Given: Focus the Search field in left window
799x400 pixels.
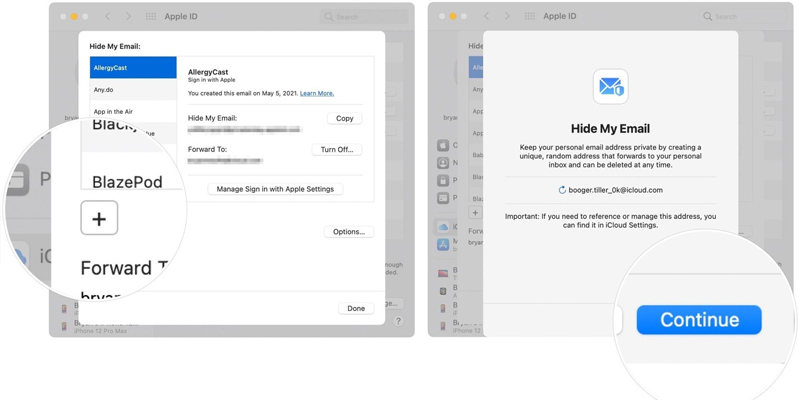Looking at the screenshot, I should 364,17.
